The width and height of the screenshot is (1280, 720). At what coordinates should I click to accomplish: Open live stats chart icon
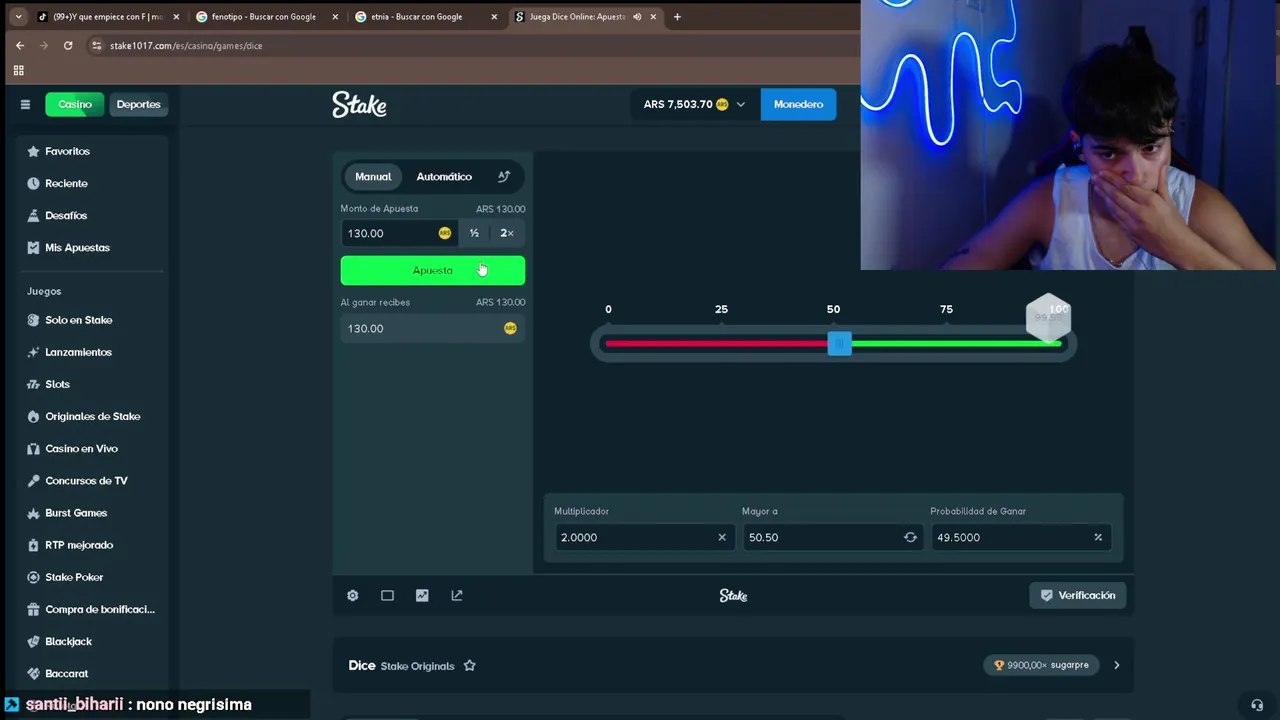pos(422,595)
